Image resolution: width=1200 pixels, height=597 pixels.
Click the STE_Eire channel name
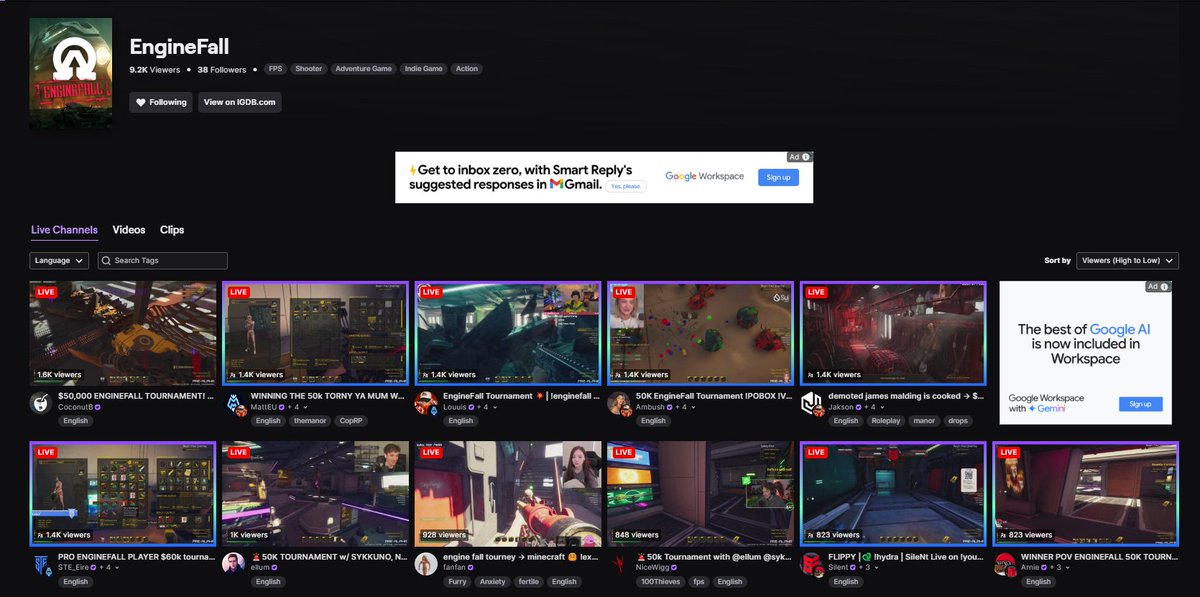pyautogui.click(x=73, y=567)
